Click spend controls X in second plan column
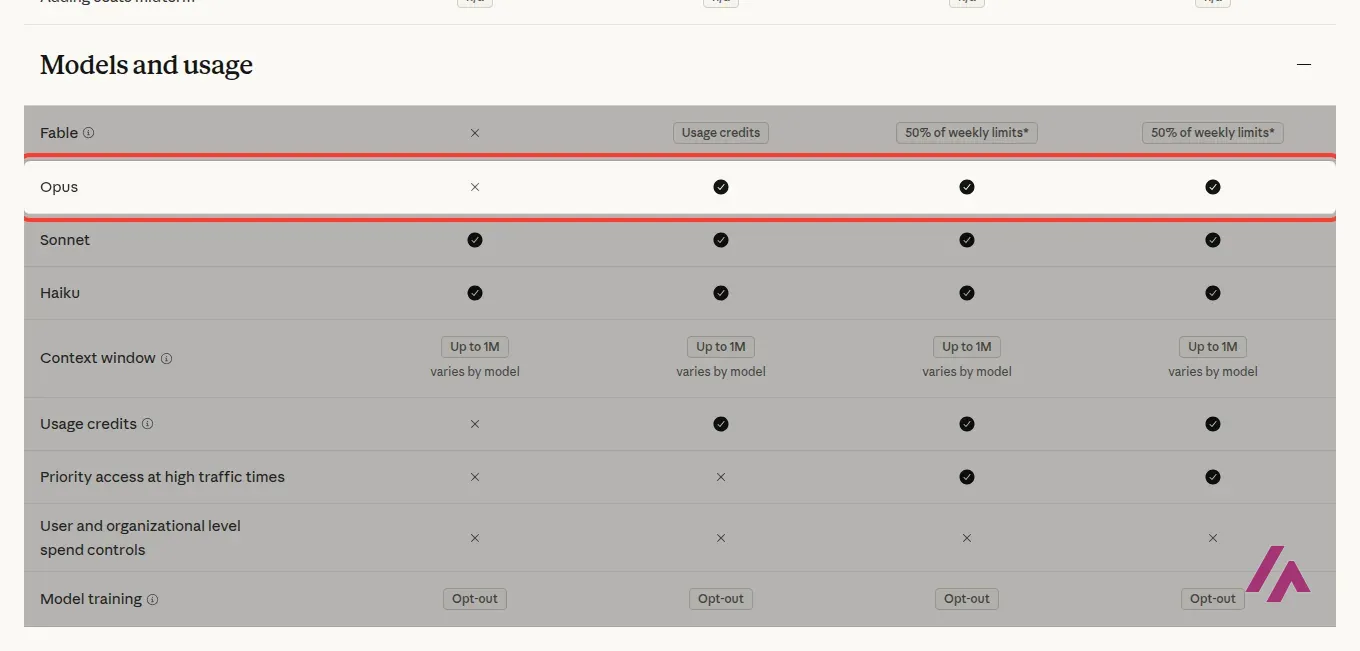 click(721, 538)
